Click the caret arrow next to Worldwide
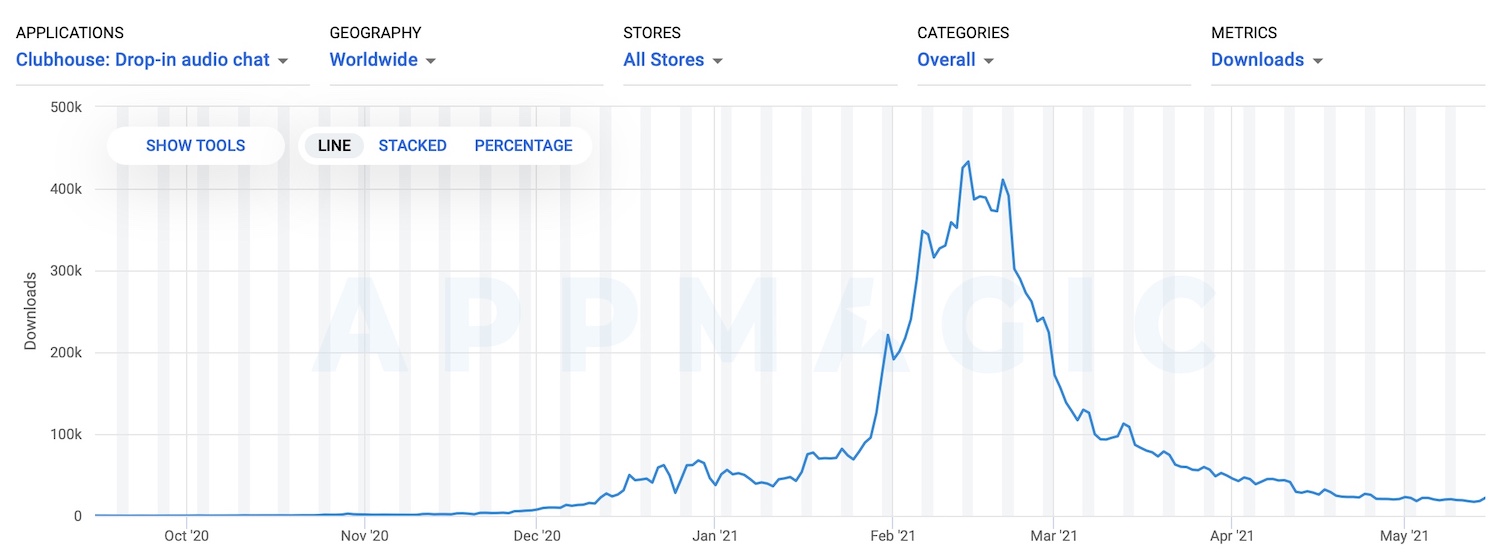 pyautogui.click(x=431, y=61)
